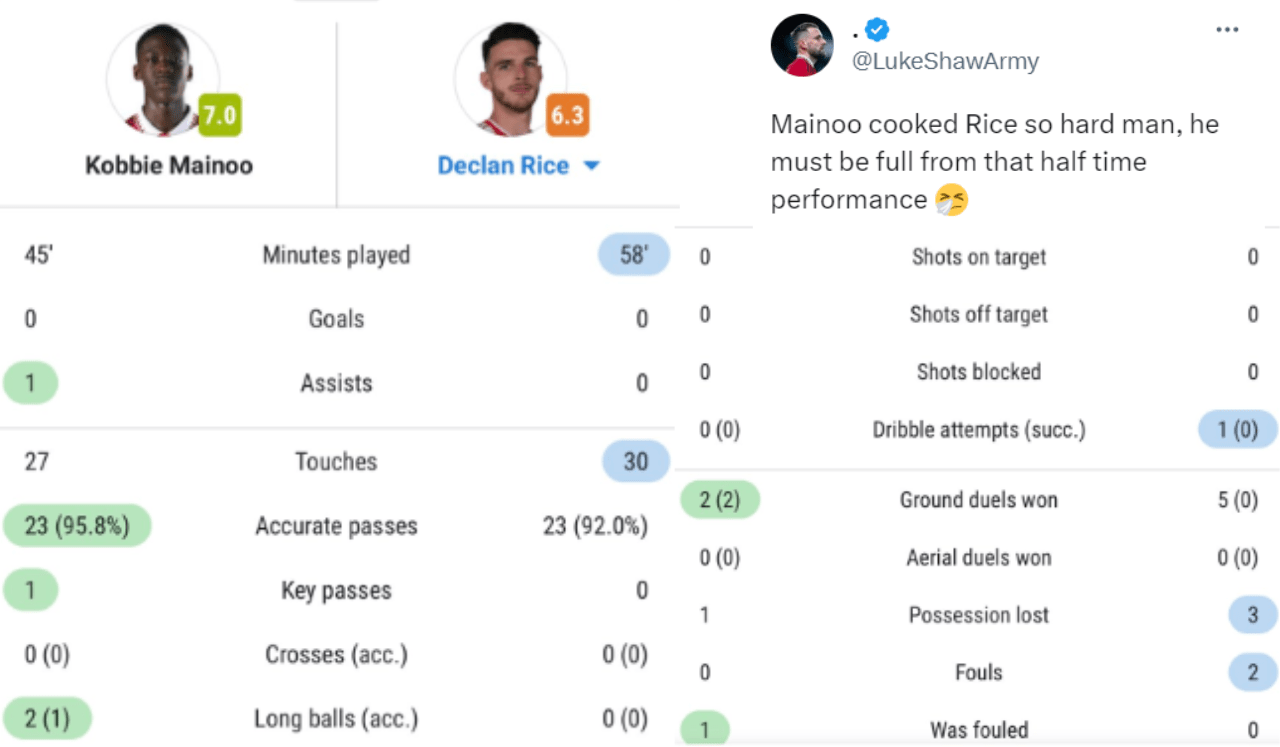
Task: Click the 2 (2) ground duels won pill
Action: [720, 500]
